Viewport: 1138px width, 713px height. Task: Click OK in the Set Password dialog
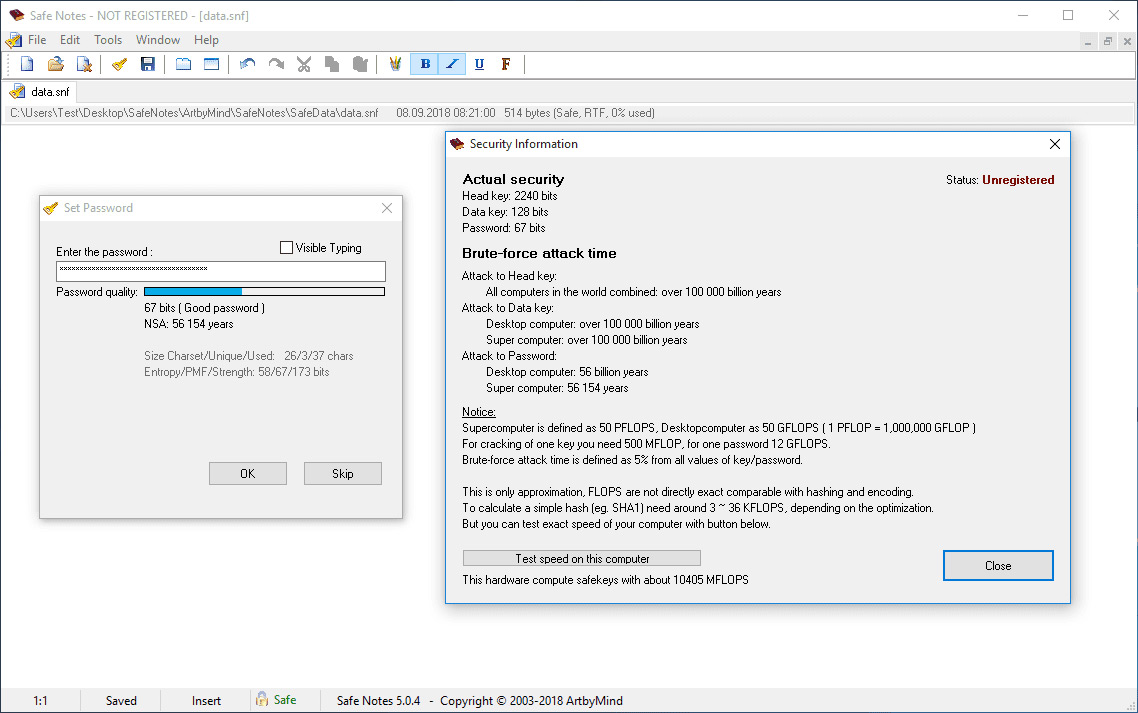click(x=247, y=473)
